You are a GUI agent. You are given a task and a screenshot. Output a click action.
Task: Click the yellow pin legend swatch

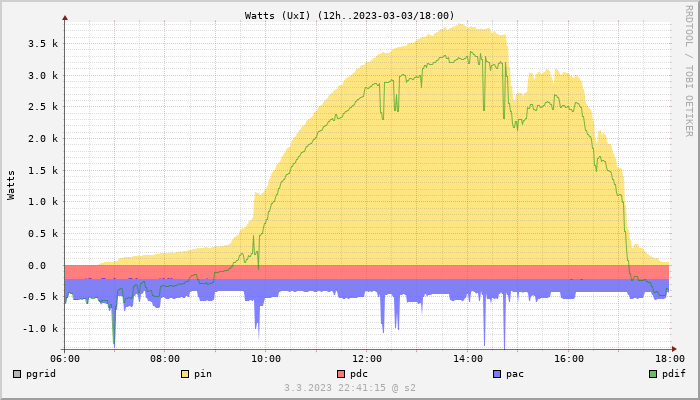(x=185, y=374)
